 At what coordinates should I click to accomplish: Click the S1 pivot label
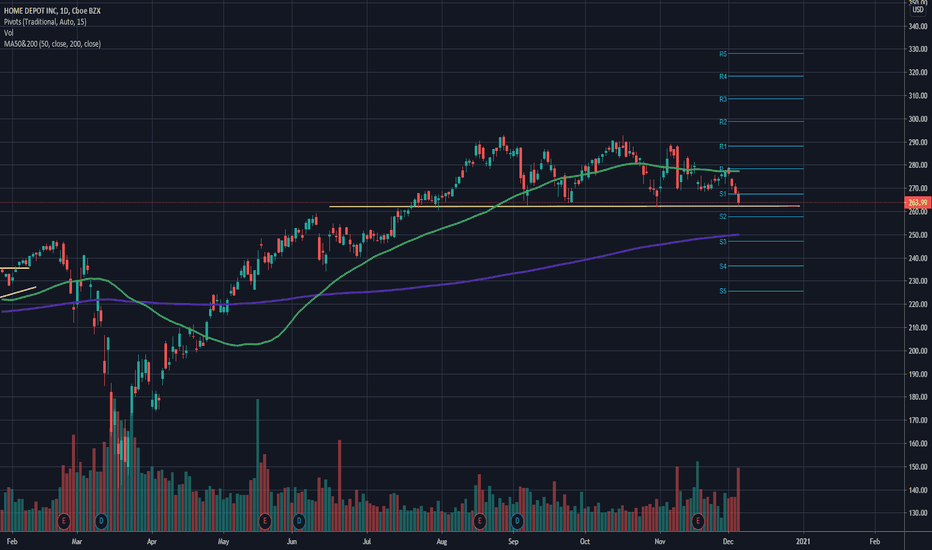pyautogui.click(x=723, y=194)
